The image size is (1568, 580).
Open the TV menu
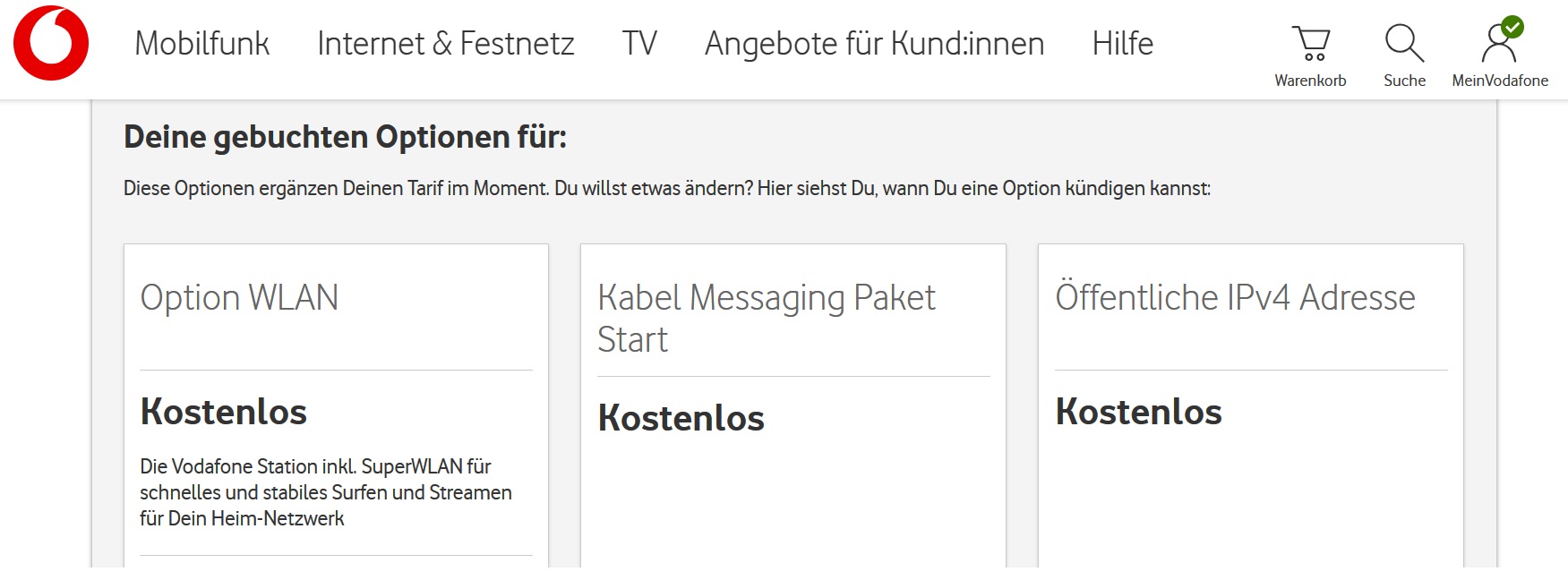point(639,43)
